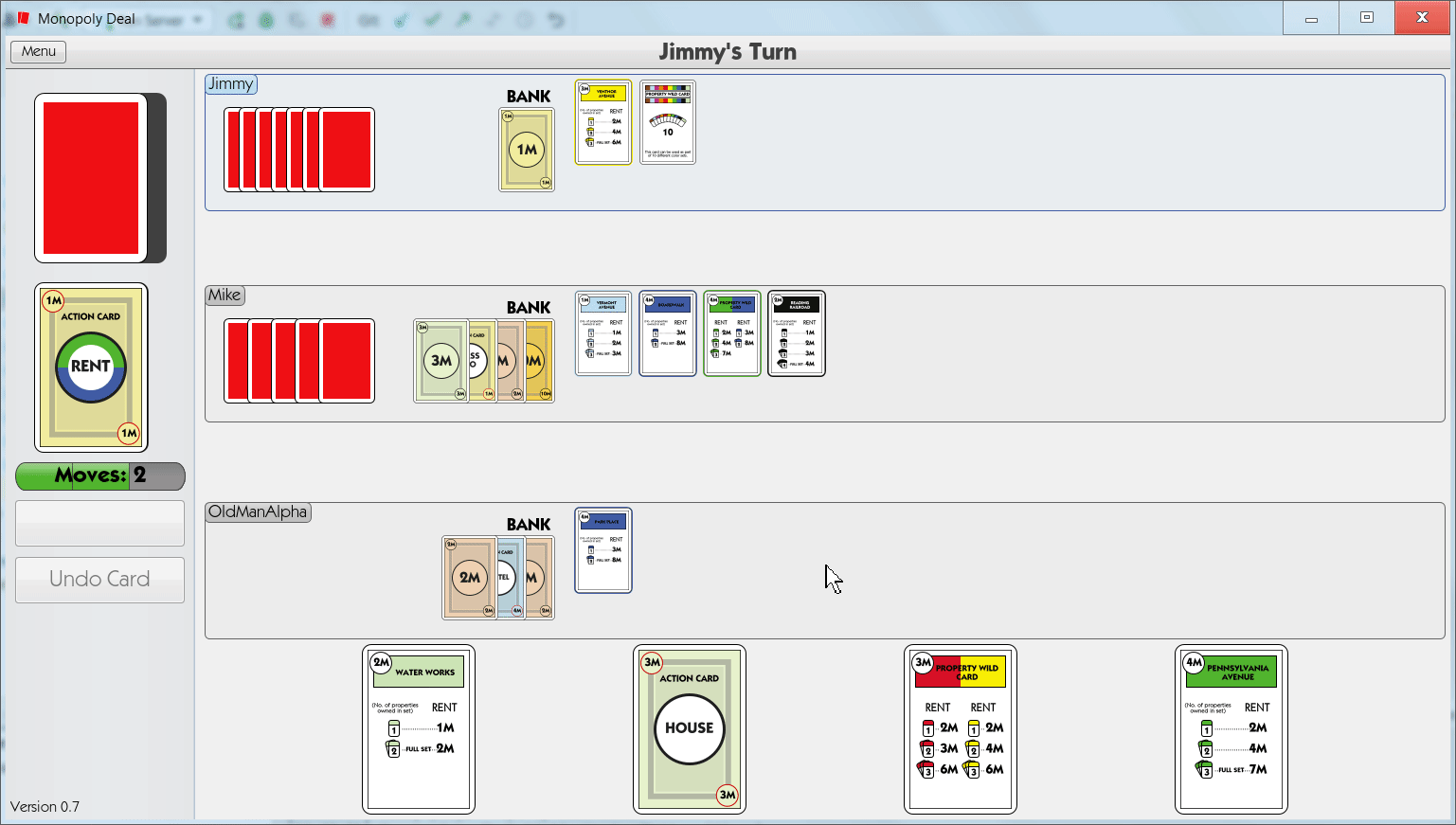Click the BANK label in Jimmy's area

529,97
